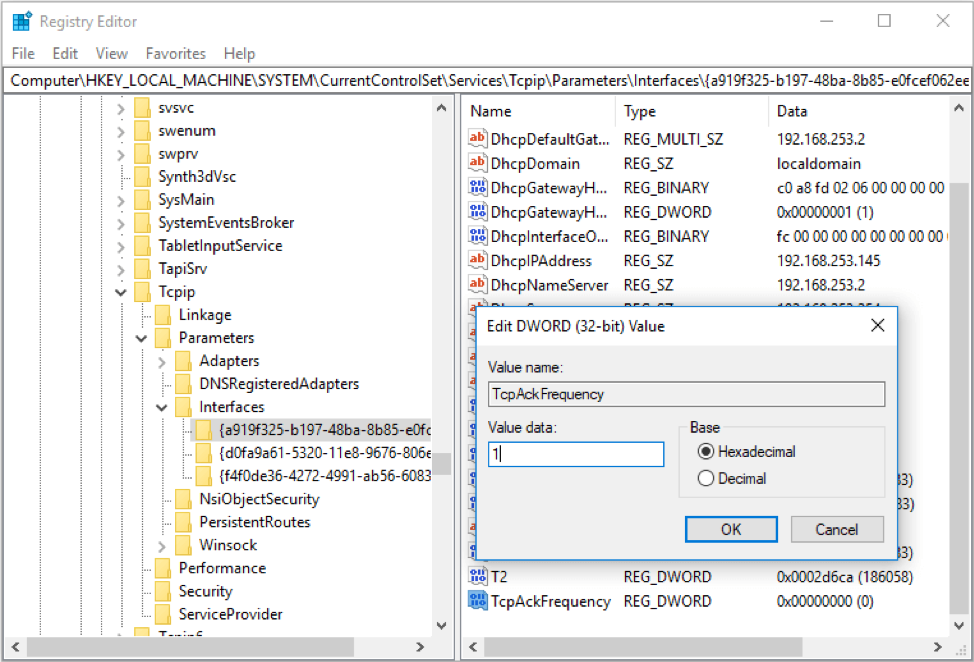This screenshot has height=662, width=974.
Task: Click the tree pane scroll up arrow
Action: [442, 107]
